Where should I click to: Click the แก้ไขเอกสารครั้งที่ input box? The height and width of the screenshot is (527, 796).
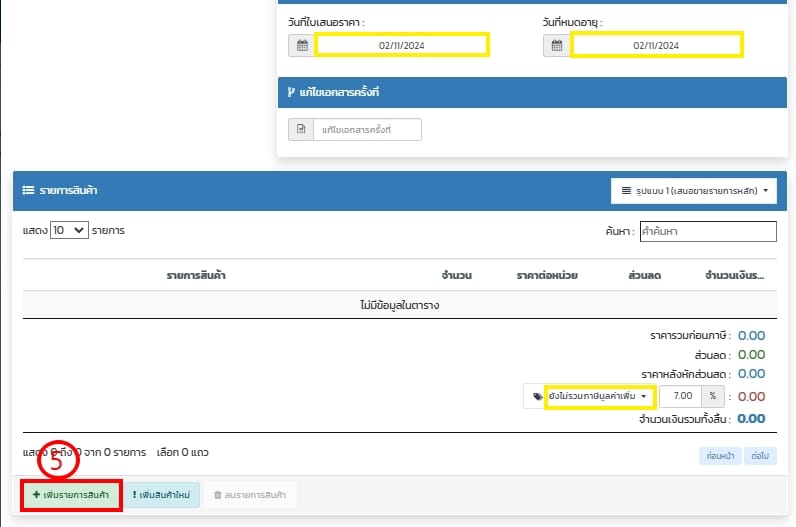pos(366,130)
